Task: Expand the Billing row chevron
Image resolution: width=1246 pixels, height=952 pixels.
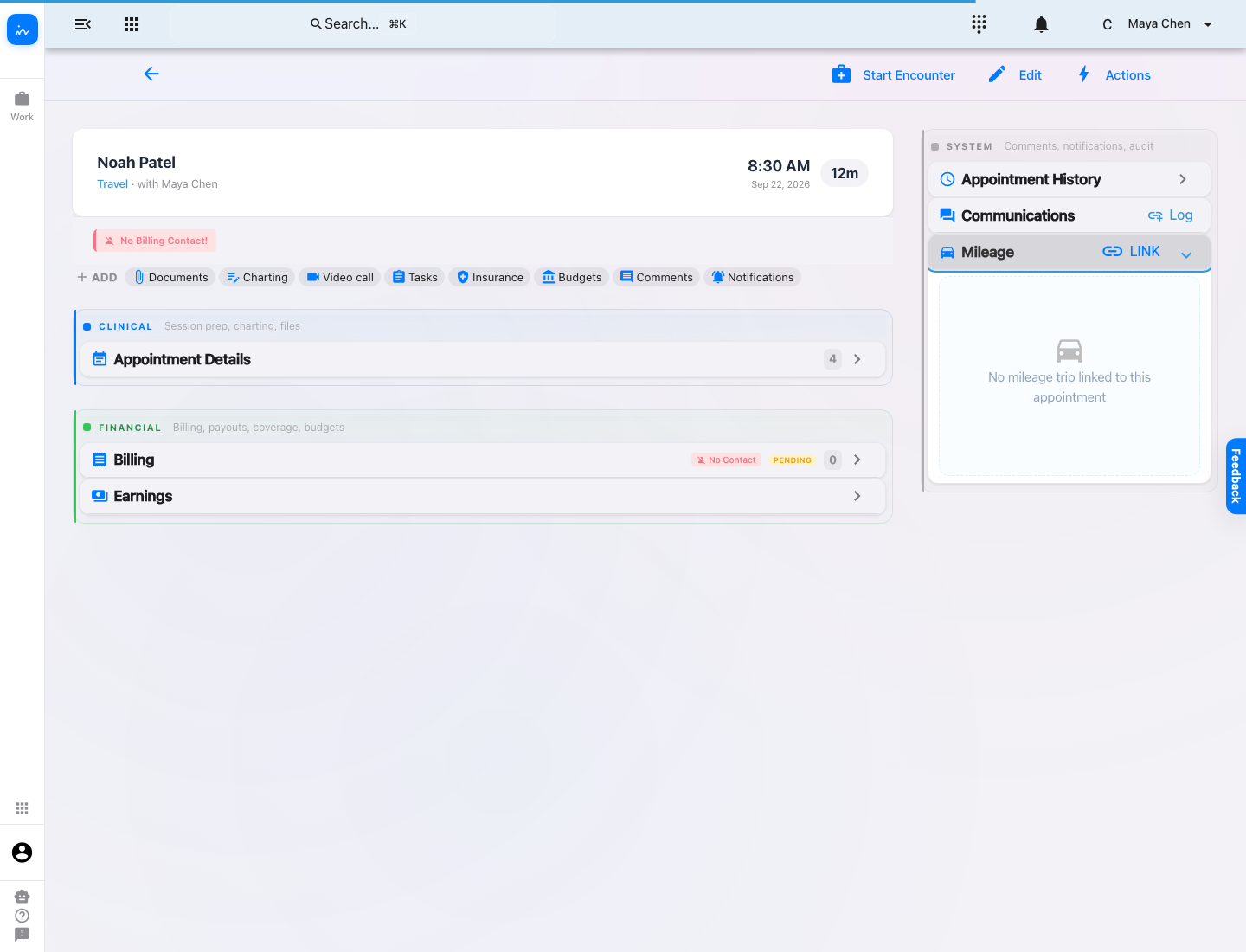Action: point(857,460)
